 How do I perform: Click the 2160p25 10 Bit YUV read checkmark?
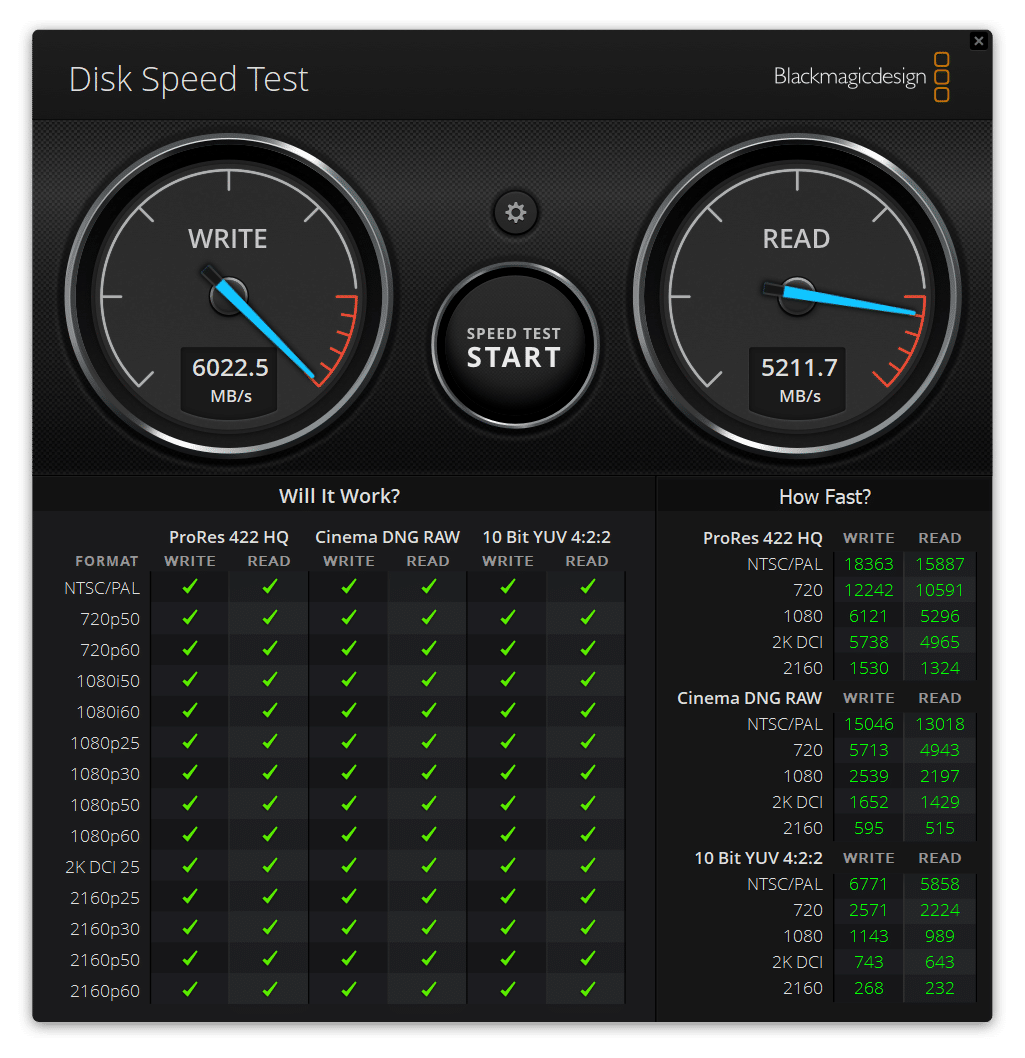pos(588,897)
